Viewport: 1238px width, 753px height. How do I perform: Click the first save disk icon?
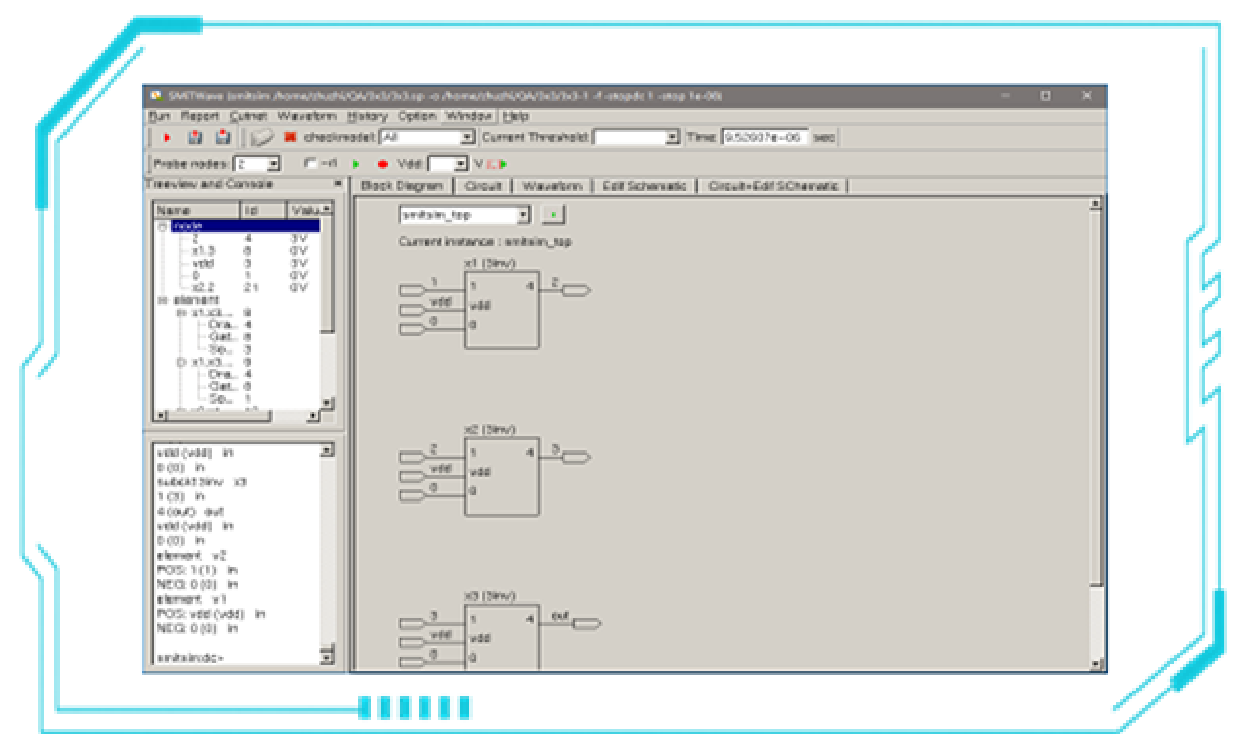pyautogui.click(x=196, y=137)
